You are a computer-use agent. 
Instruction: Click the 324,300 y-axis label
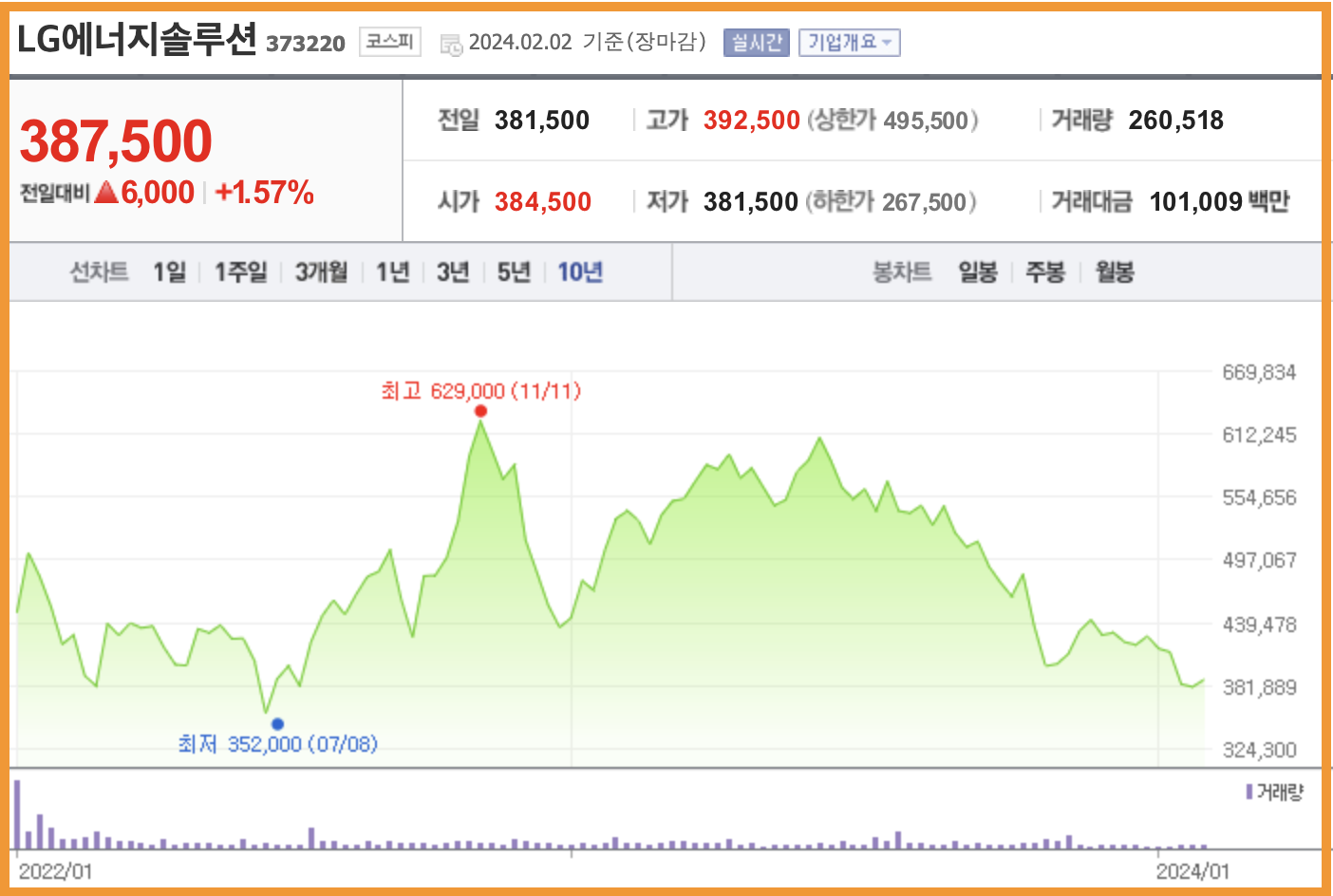[x=1259, y=750]
